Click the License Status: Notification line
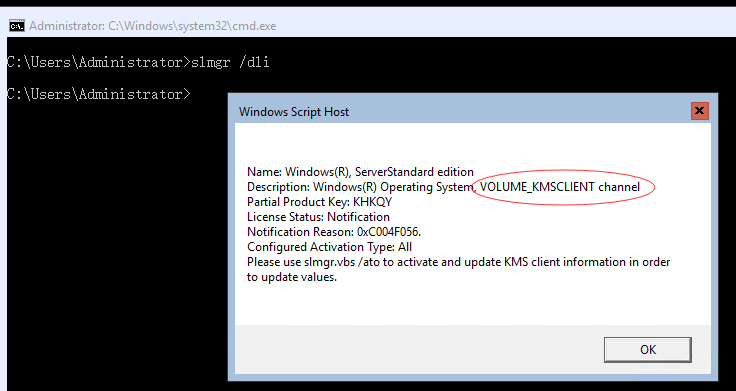This screenshot has width=736, height=391. (x=318, y=217)
